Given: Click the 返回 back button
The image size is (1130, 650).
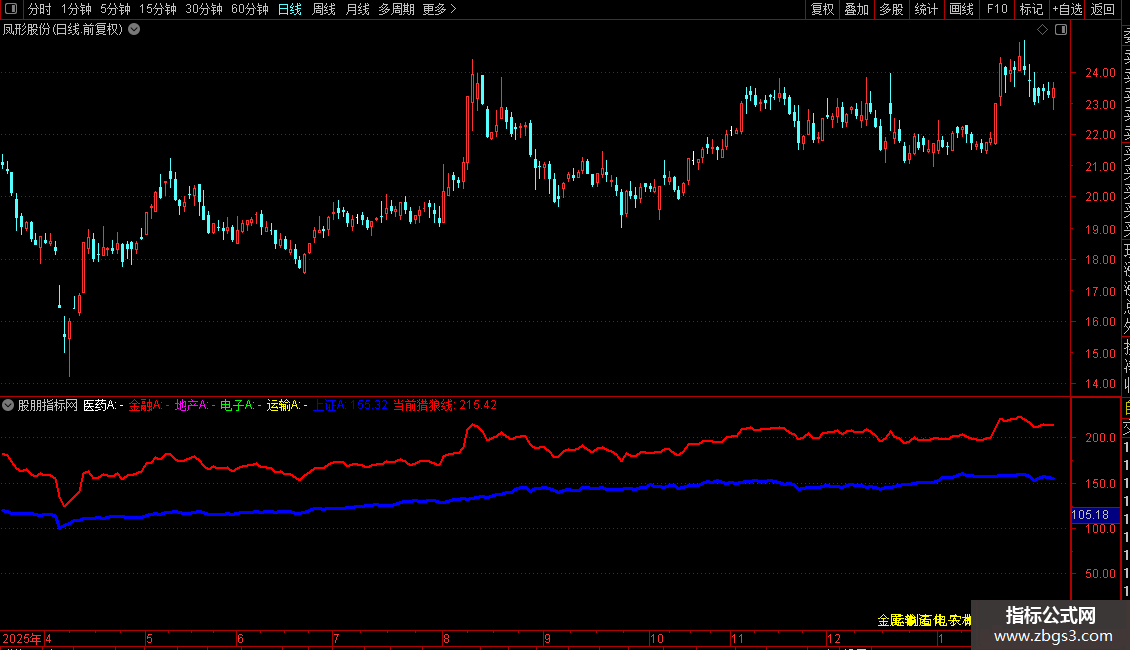Looking at the screenshot, I should click(1103, 9).
